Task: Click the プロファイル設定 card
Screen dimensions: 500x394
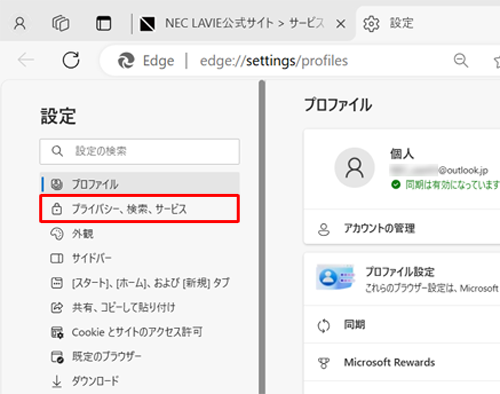Action: coord(402,279)
